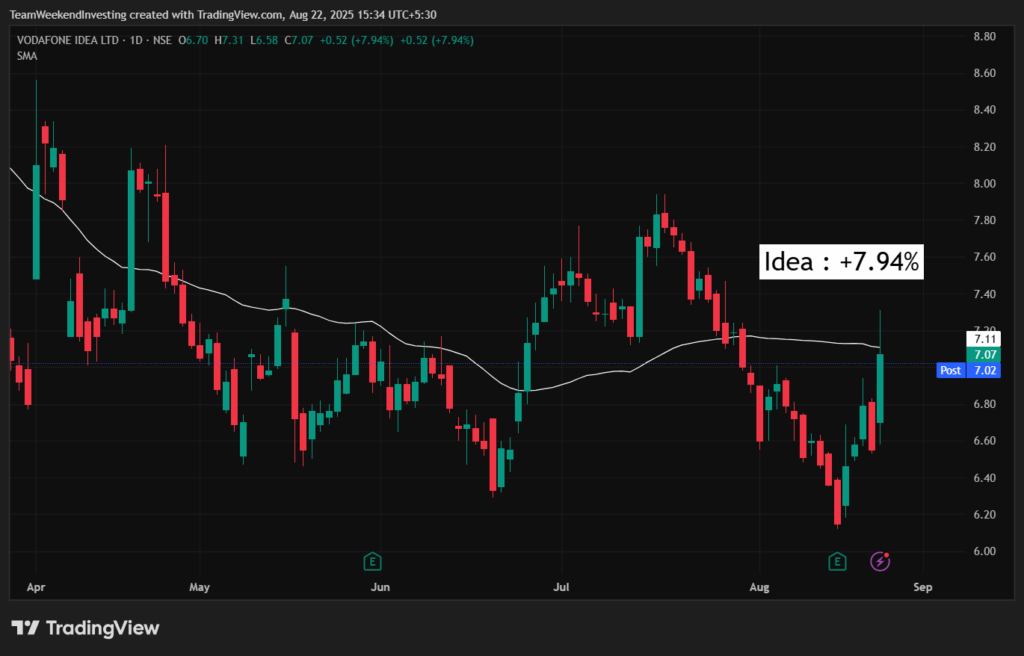Select the VODAFONE IDEA LTD symbol title
1024x656 pixels.
[x=68, y=41]
